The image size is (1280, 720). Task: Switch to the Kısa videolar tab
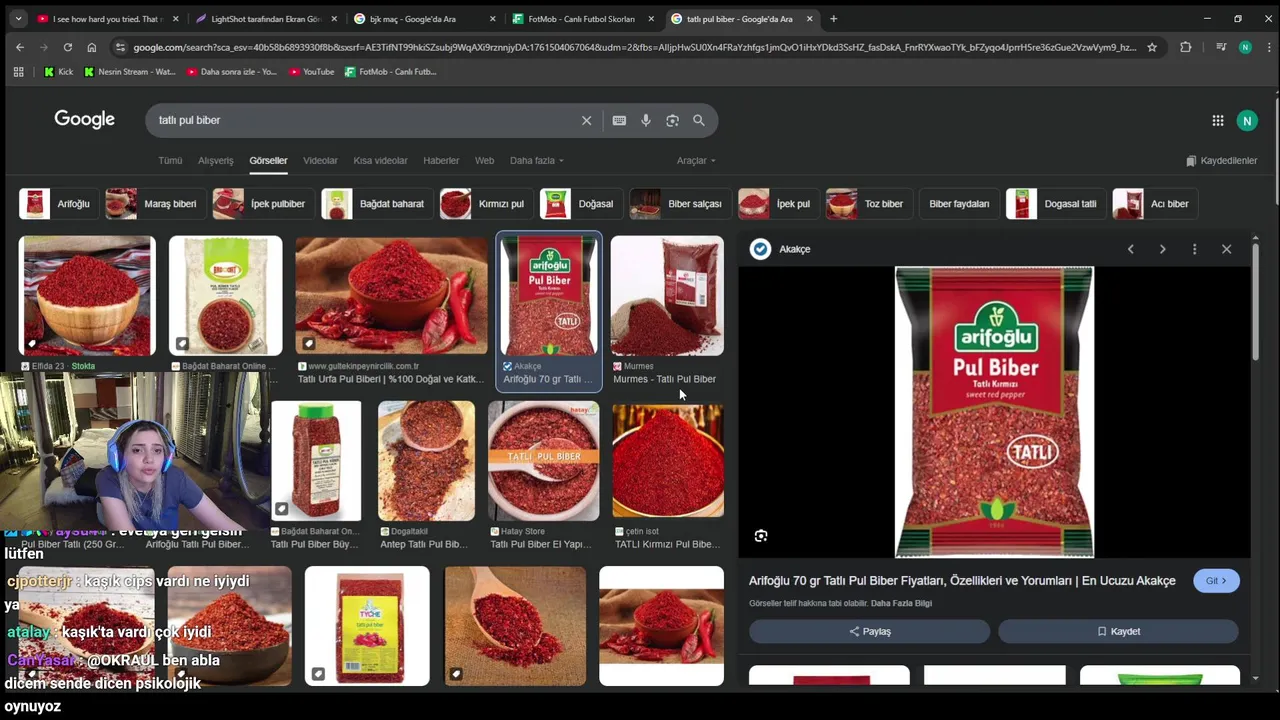[x=380, y=161]
